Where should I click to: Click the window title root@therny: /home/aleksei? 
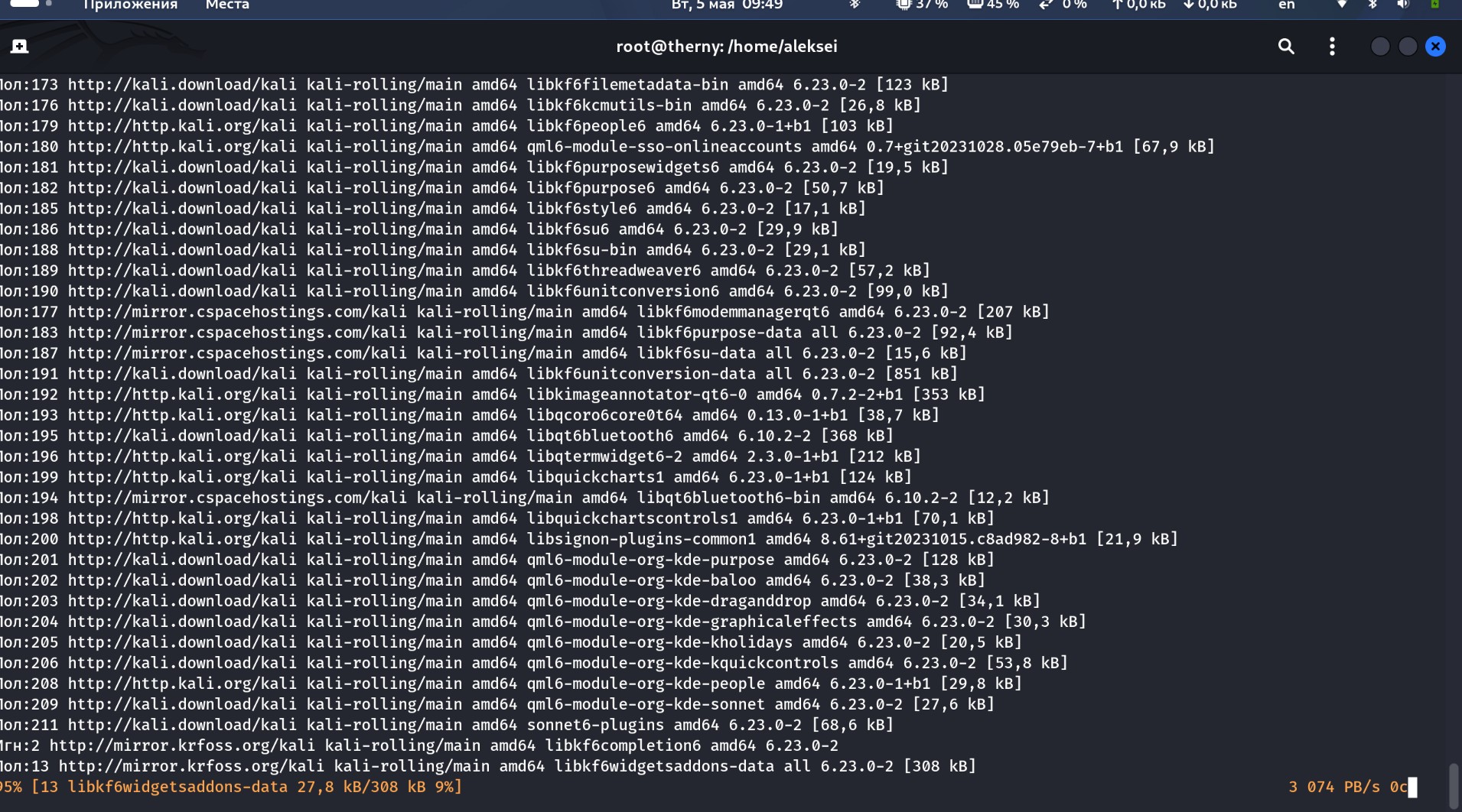(x=727, y=47)
